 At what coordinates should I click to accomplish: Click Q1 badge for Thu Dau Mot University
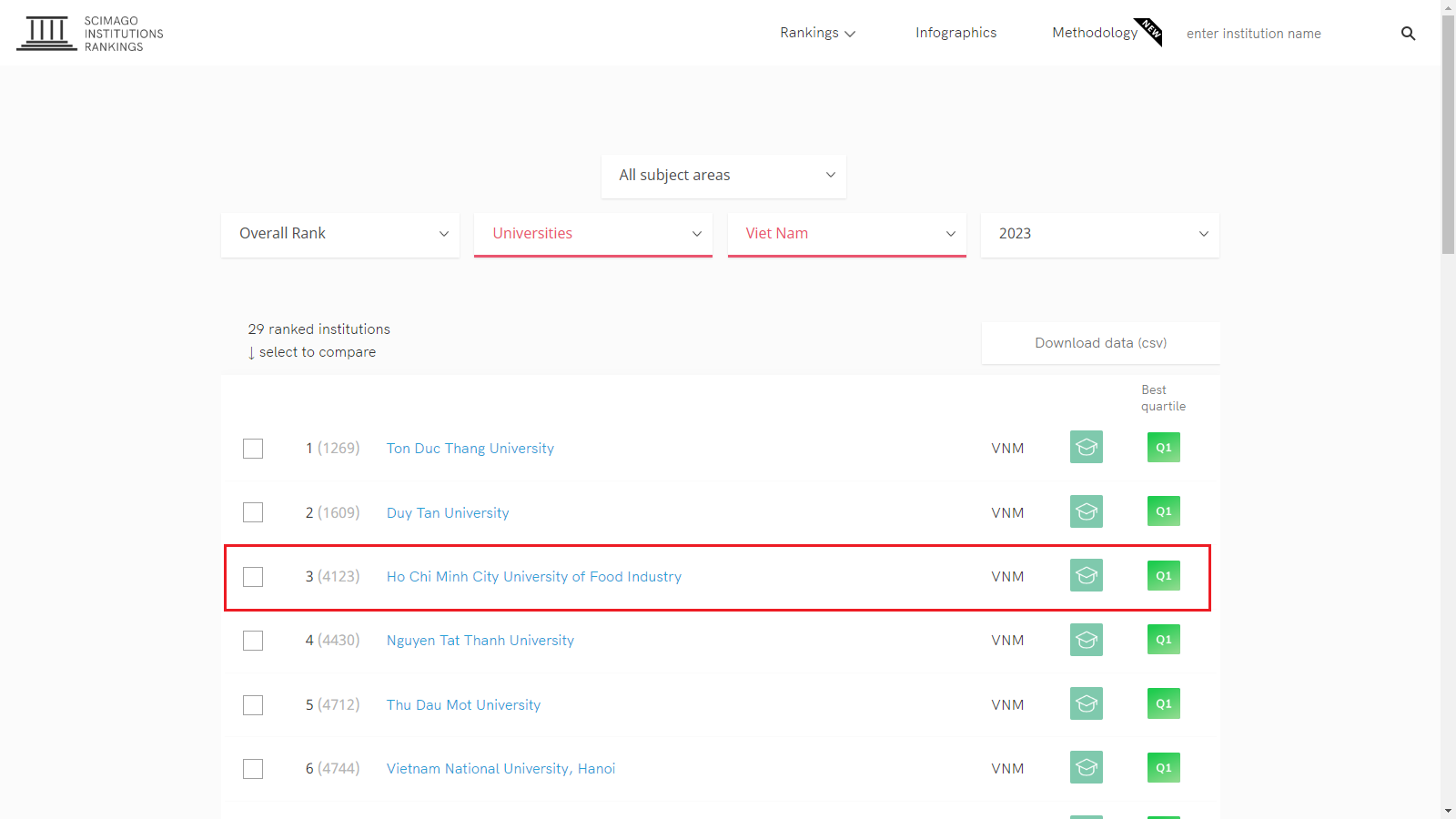1164,703
